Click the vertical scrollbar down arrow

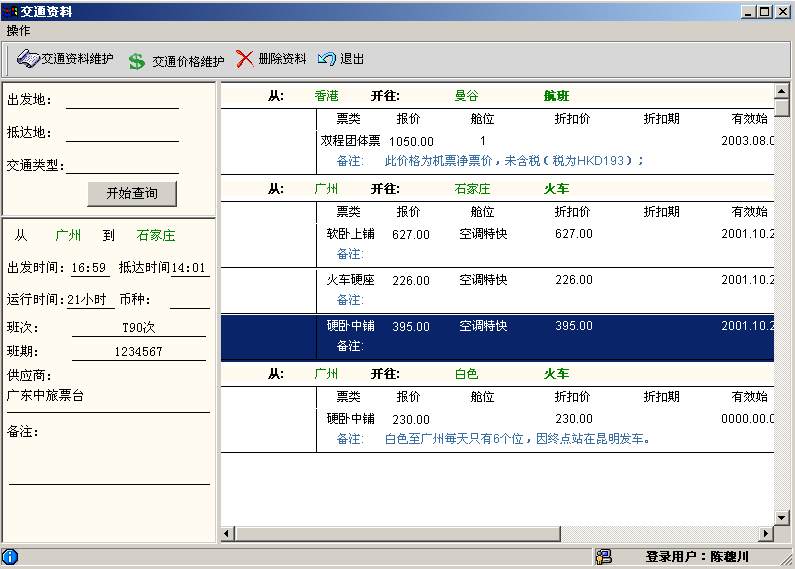pos(782,518)
